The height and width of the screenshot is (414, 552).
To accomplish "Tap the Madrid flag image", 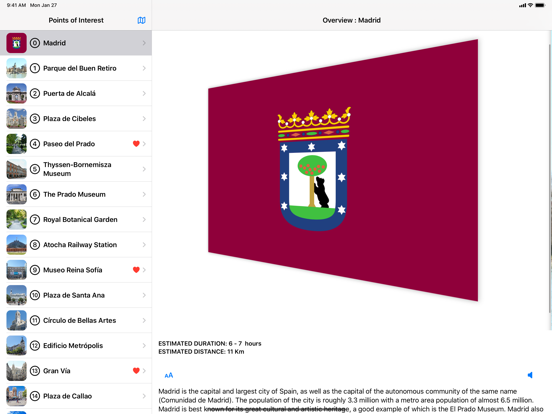I will click(343, 170).
